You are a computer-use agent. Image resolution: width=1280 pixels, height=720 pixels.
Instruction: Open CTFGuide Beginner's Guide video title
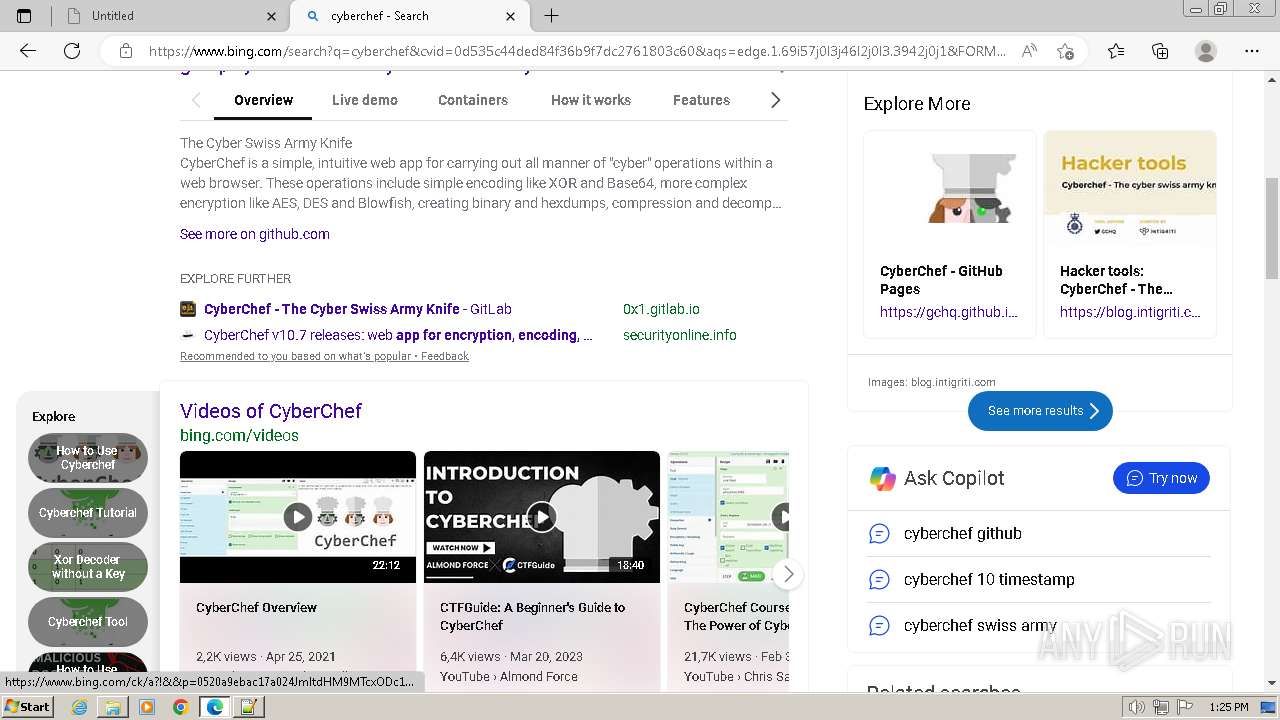coord(532,616)
